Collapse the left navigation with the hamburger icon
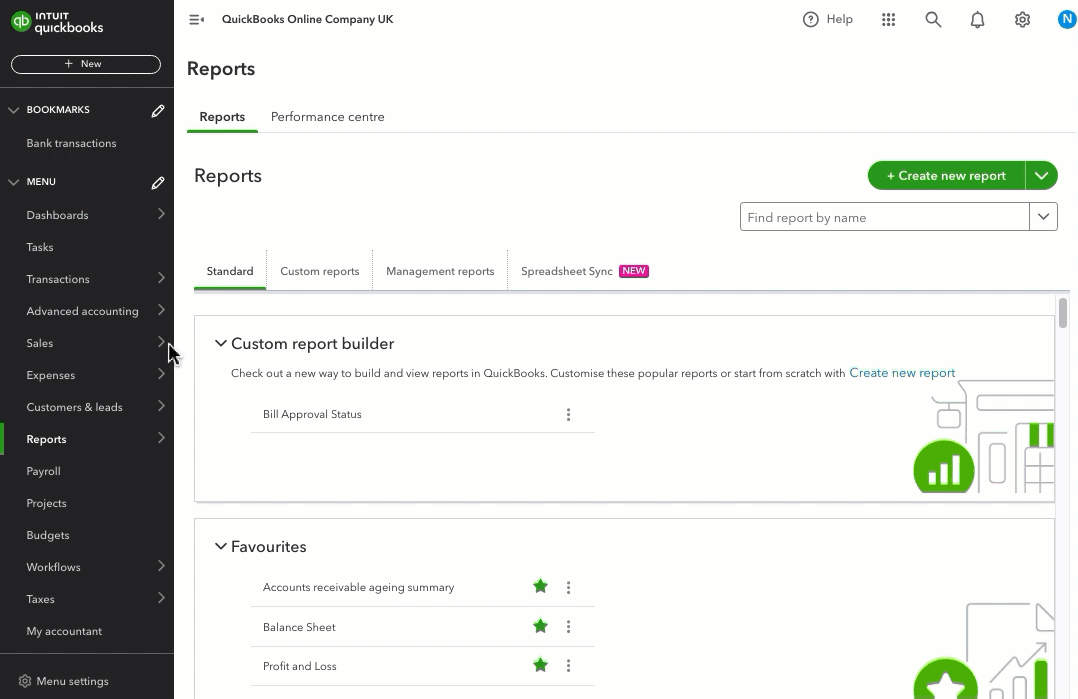The width and height of the screenshot is (1078, 699). coord(196,18)
